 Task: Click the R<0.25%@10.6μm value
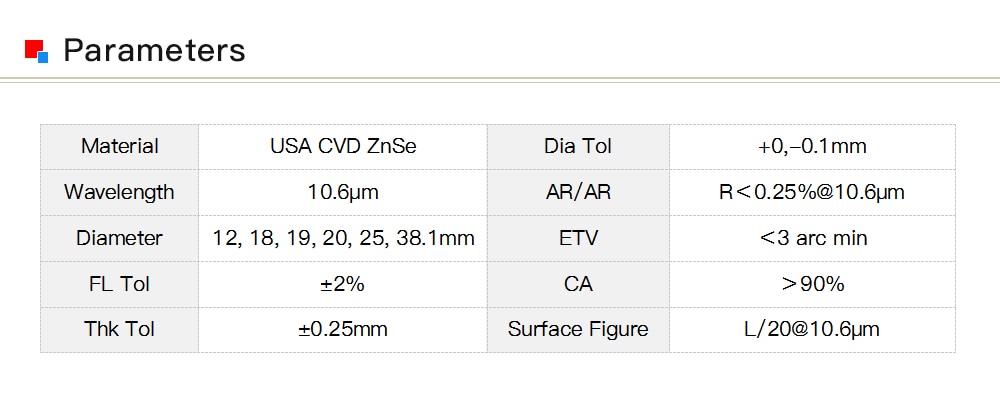click(x=812, y=193)
